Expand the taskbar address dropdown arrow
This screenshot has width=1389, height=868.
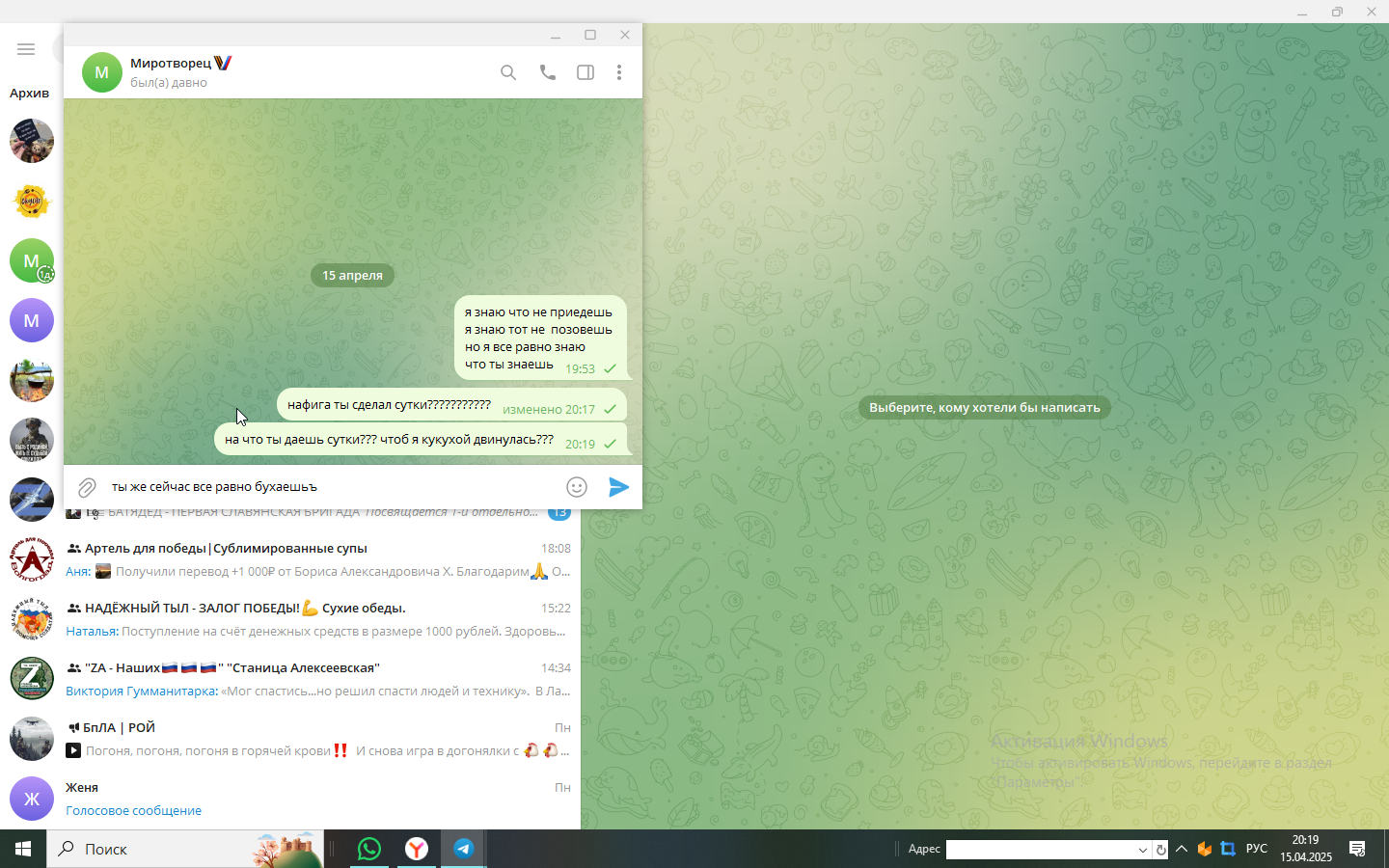tap(1143, 850)
